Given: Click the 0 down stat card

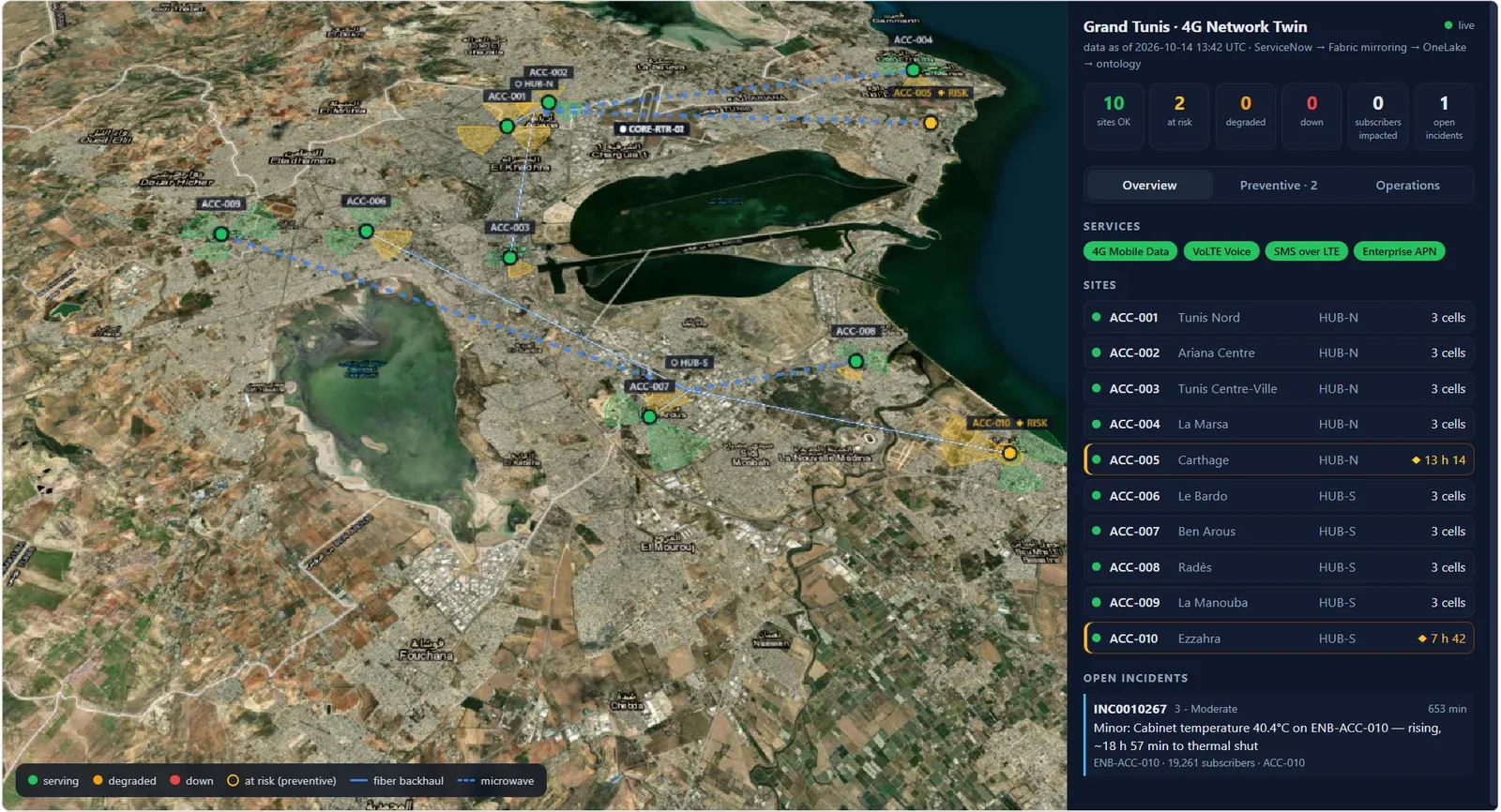Looking at the screenshot, I should [1311, 116].
